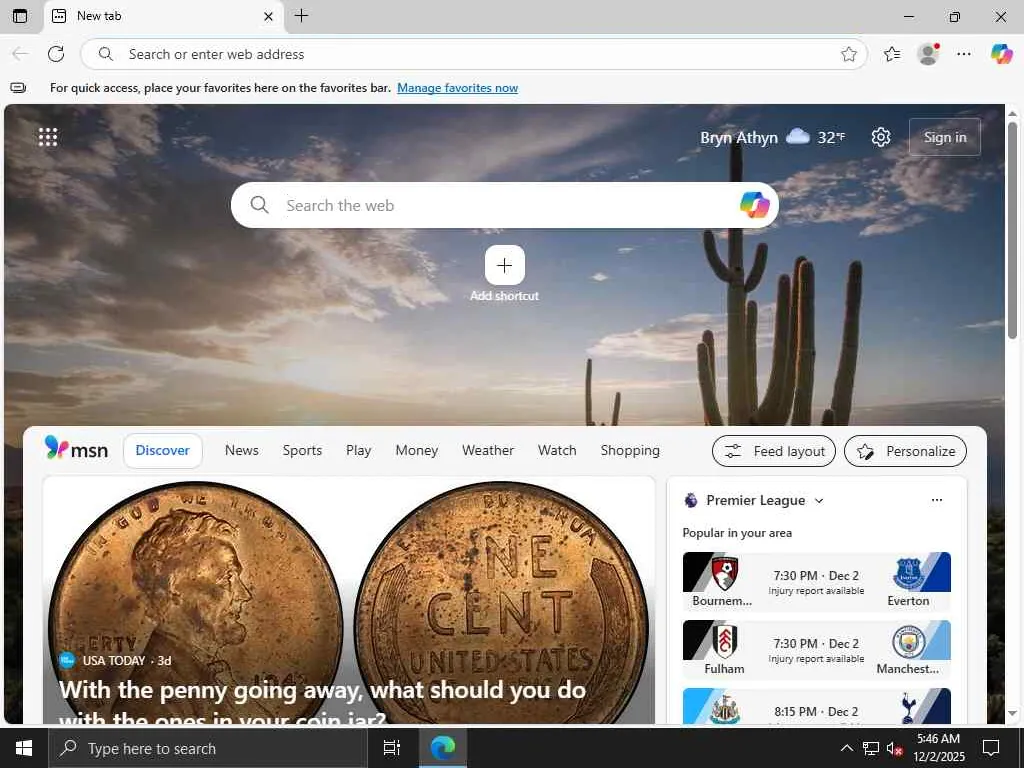Switch to the Sports tab

pyautogui.click(x=302, y=451)
